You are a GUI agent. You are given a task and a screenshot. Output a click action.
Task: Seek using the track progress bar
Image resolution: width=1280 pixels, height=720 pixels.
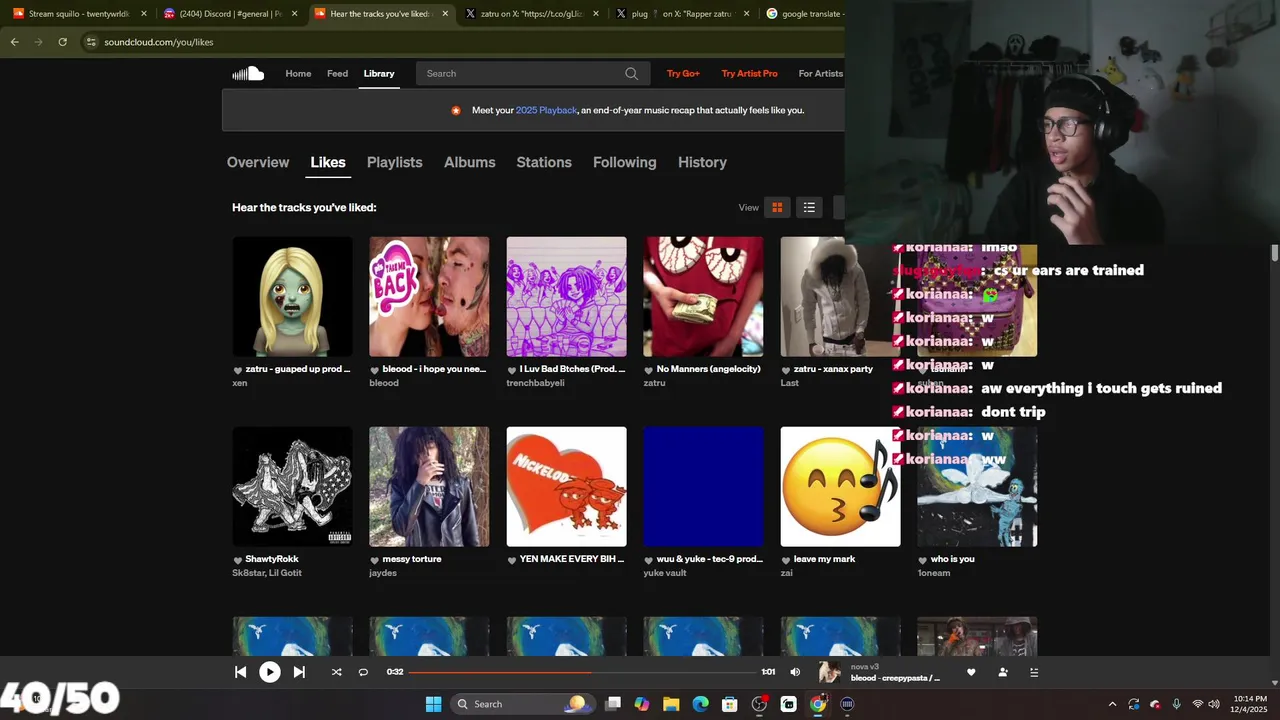click(x=582, y=672)
